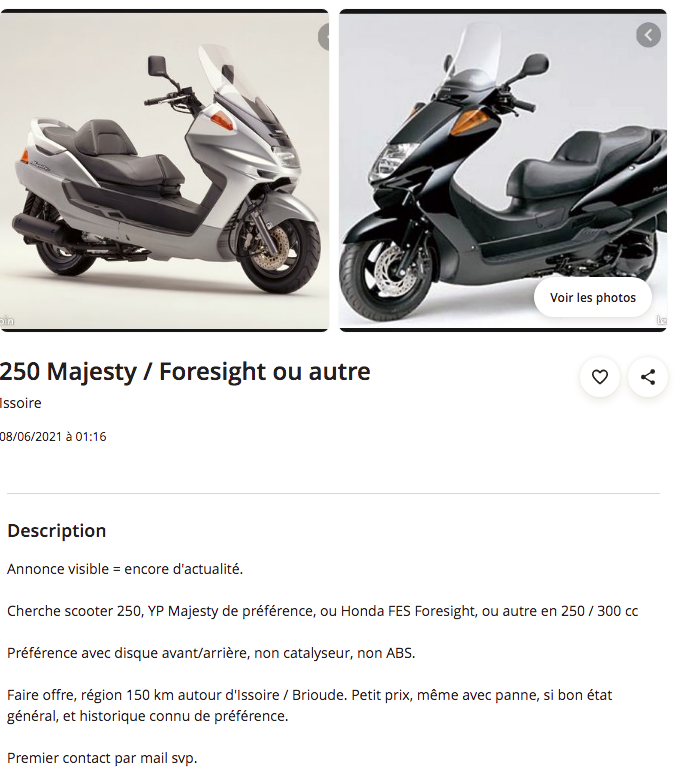This screenshot has height=780, width=680.
Task: Click the silver scooter's orange turn signal
Action: [222, 120]
